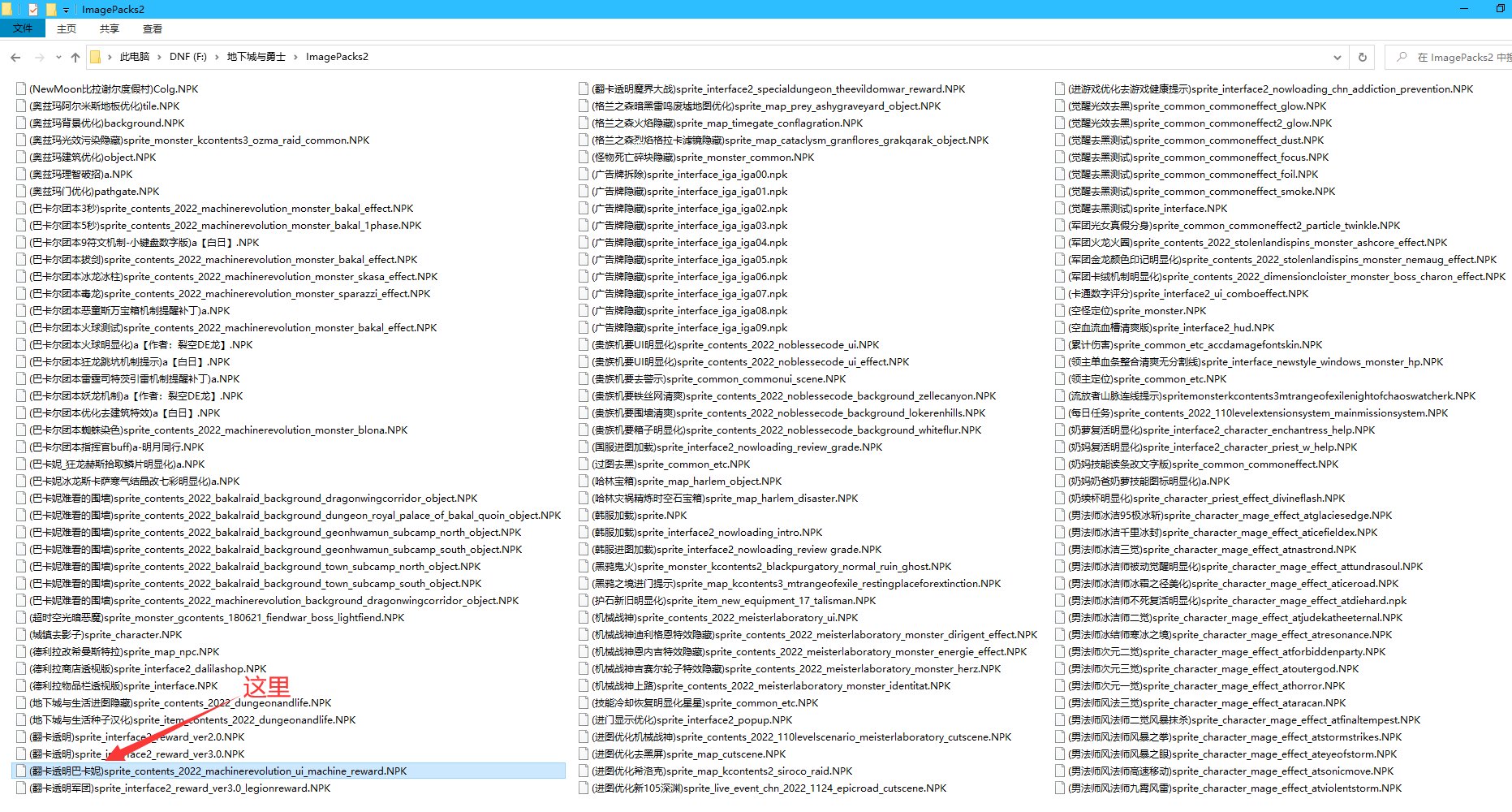Click the file icon of (奥兹玛背景优化)background.NPK
Viewport: 1512px width, 812px height.
pos(21,123)
